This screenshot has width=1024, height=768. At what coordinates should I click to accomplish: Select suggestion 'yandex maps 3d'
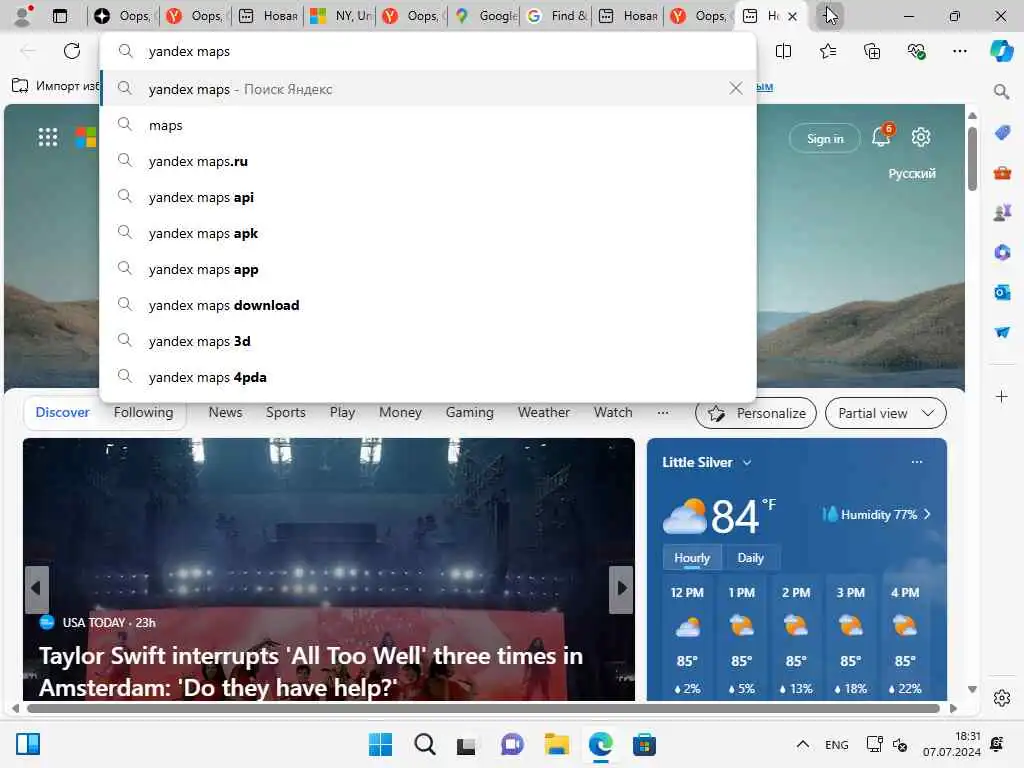click(x=428, y=341)
